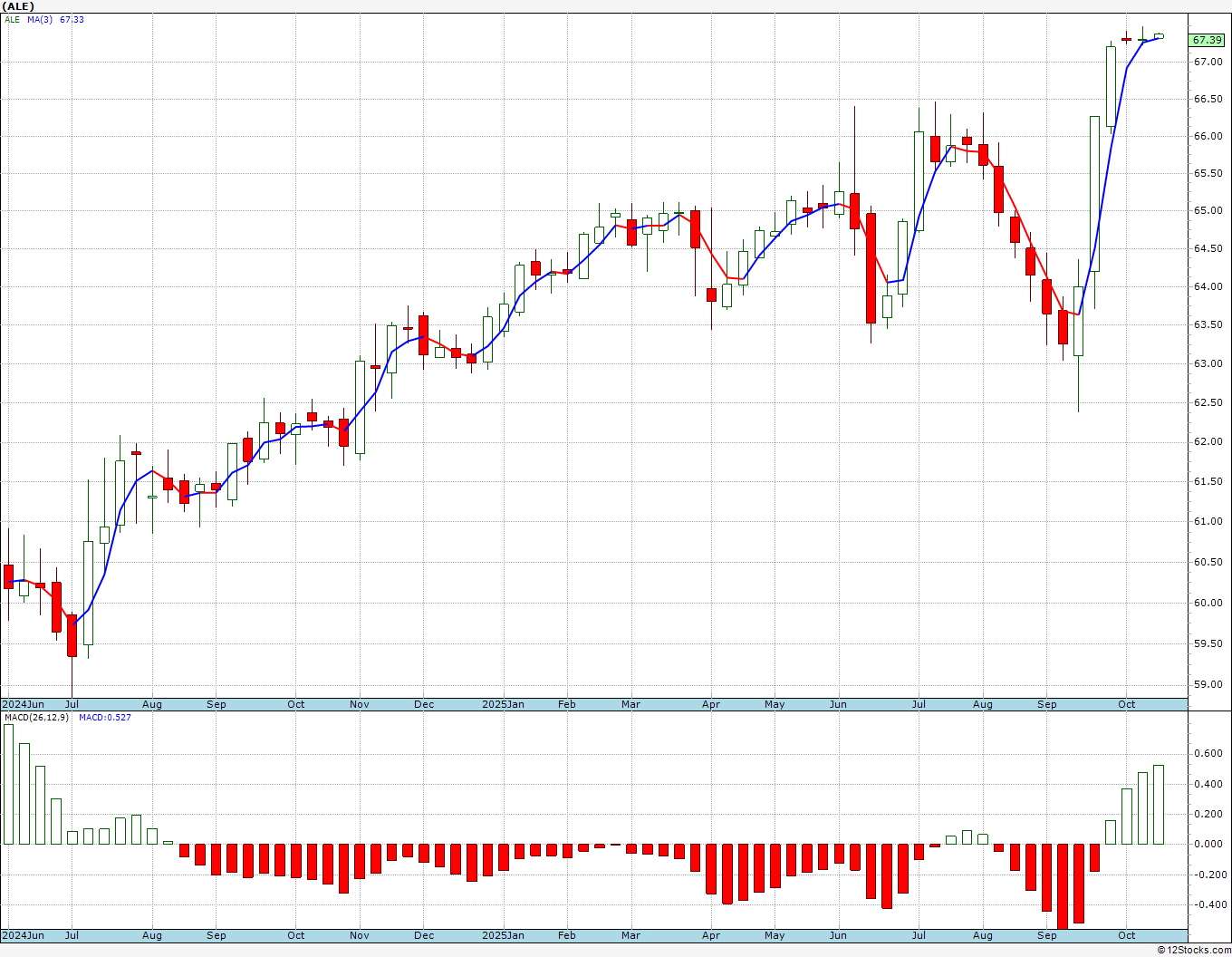Click the 64.00 price axis label
1232x957 pixels.
click(x=1207, y=286)
